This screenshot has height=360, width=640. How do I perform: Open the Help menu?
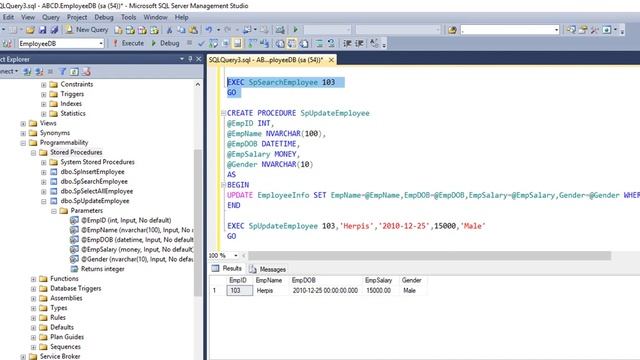[181, 17]
